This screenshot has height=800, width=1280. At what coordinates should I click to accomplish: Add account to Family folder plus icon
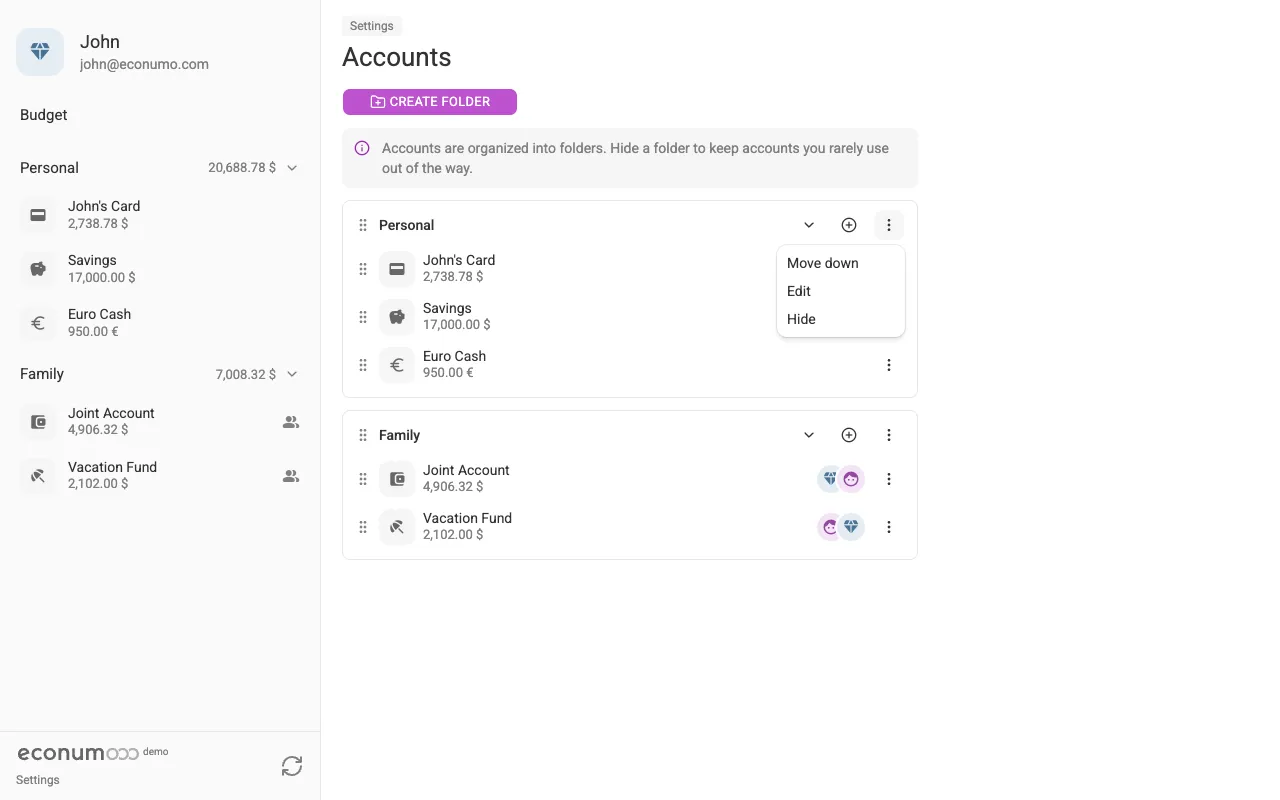coord(849,435)
